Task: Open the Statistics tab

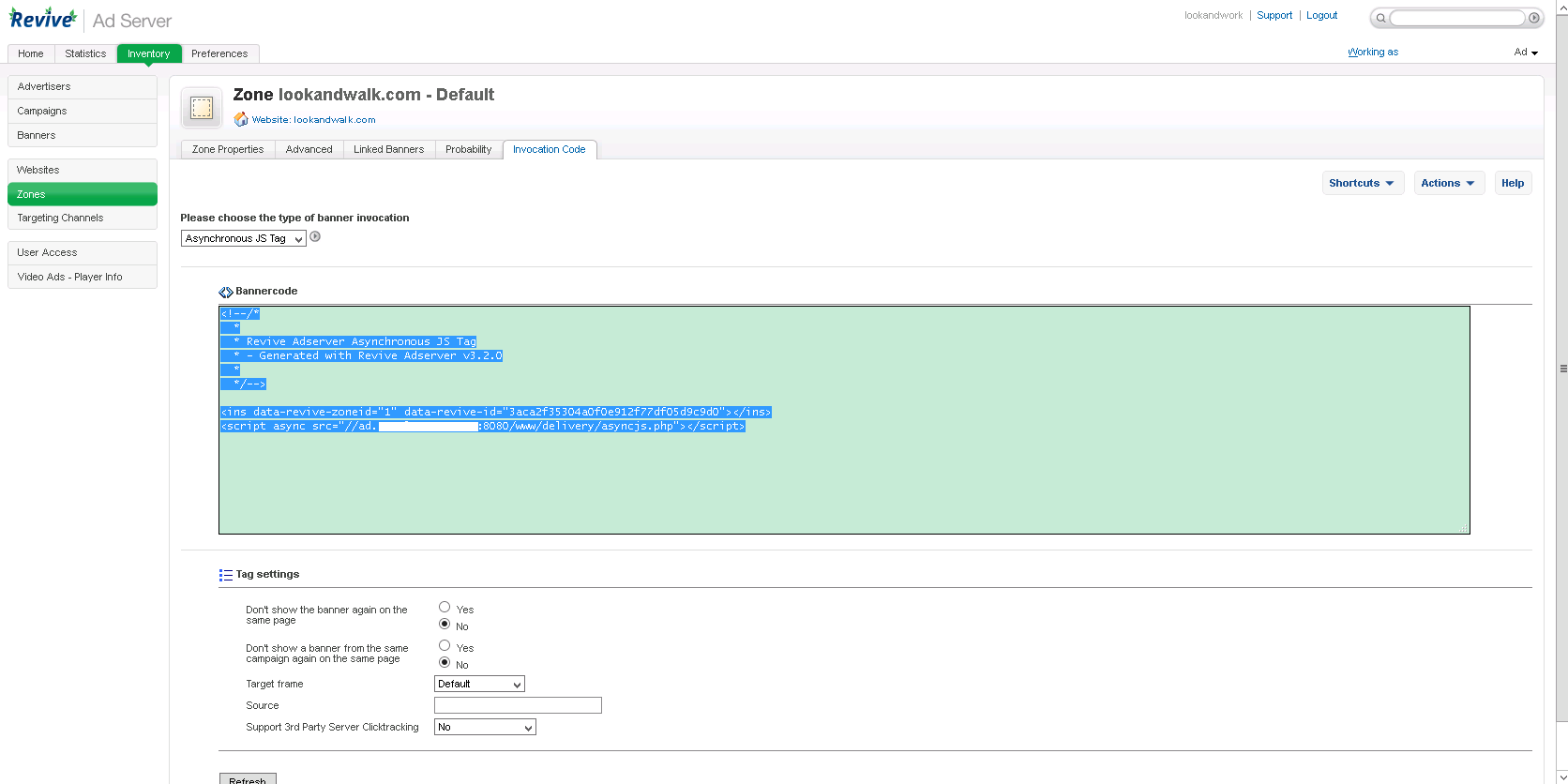Action: click(85, 53)
